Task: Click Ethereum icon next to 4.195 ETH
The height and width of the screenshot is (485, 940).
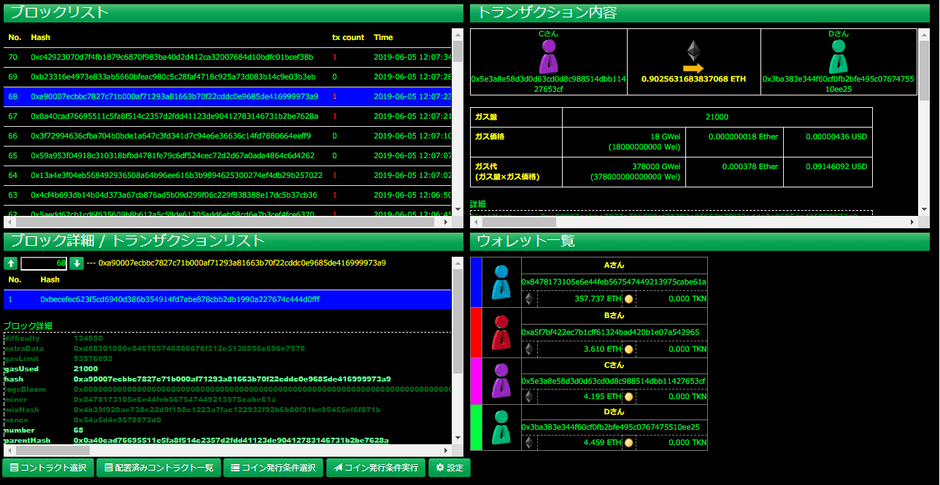Action: tap(529, 396)
